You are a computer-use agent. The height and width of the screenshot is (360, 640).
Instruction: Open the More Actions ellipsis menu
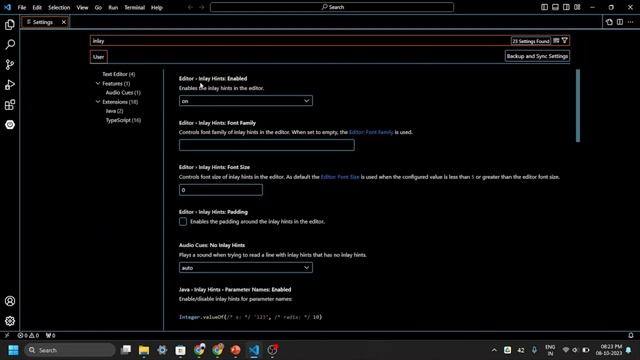pos(631,22)
